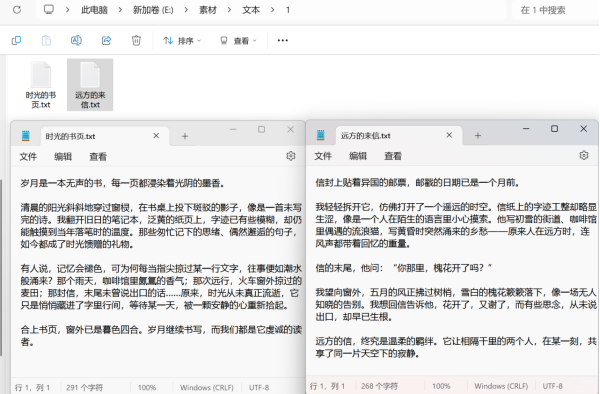Add a new tab in 时光的书页 Notepad
600x394 pixels.
tap(184, 136)
